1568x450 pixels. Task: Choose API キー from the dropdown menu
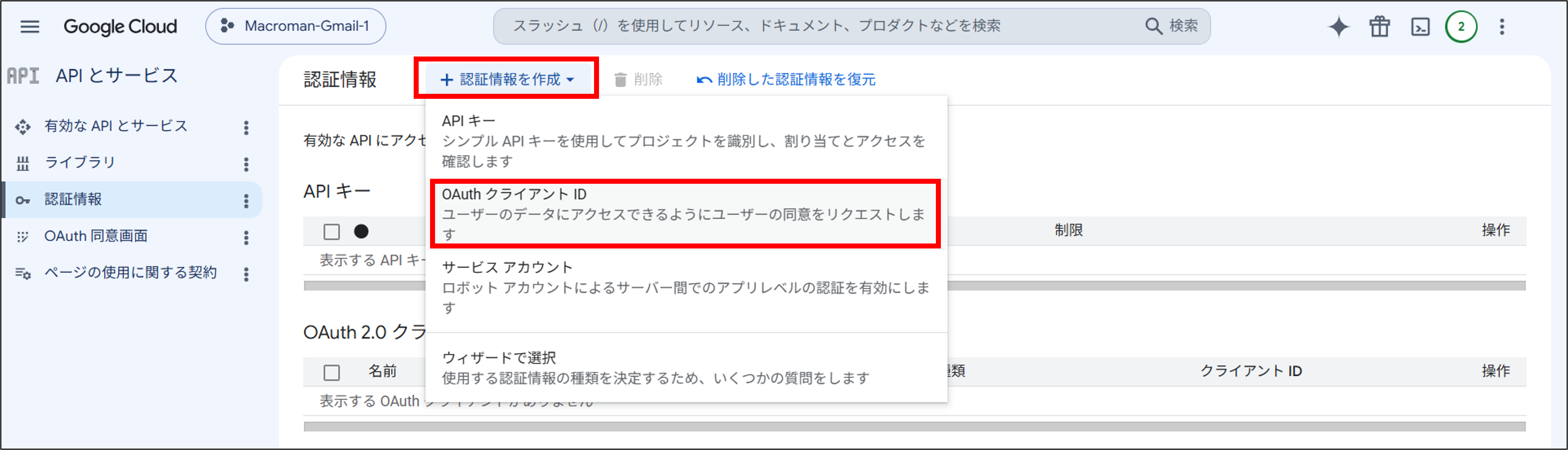click(685, 140)
